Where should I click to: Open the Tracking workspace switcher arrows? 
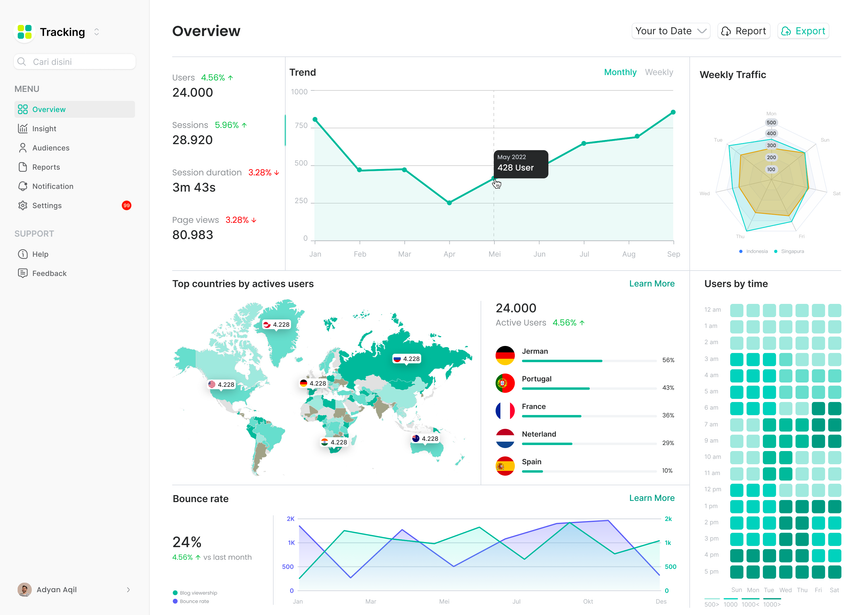click(96, 31)
